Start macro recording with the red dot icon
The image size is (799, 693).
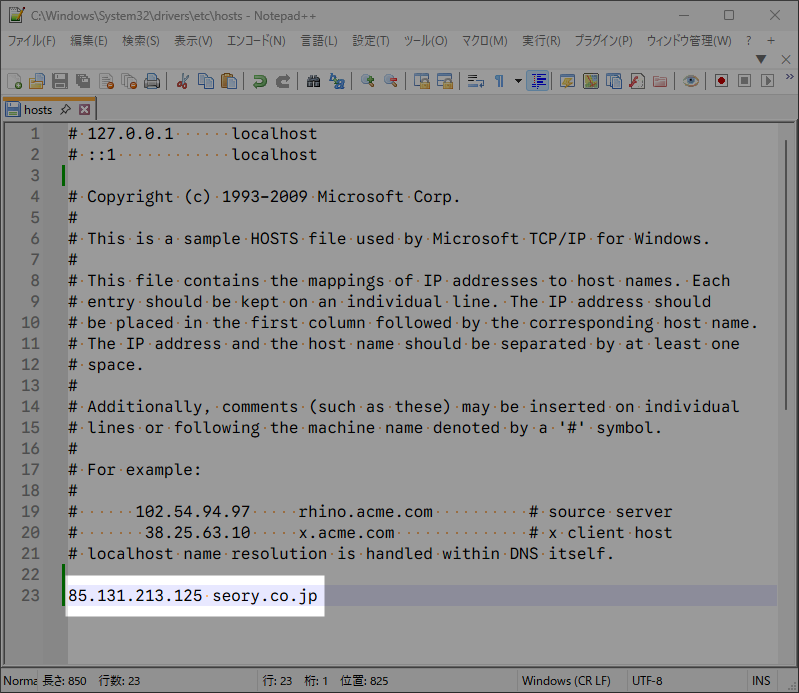point(721,81)
